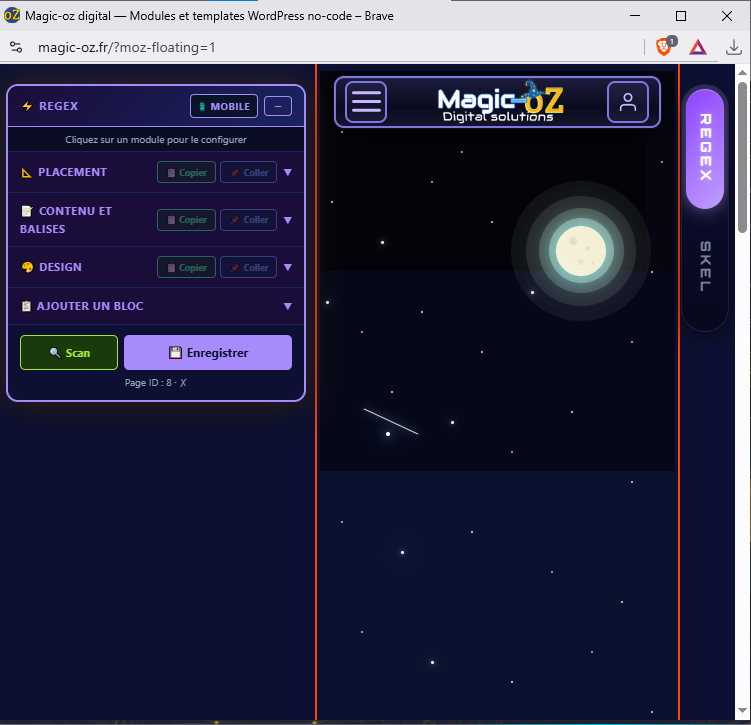Minimize the REGEX panel with the dash button

[x=278, y=106]
